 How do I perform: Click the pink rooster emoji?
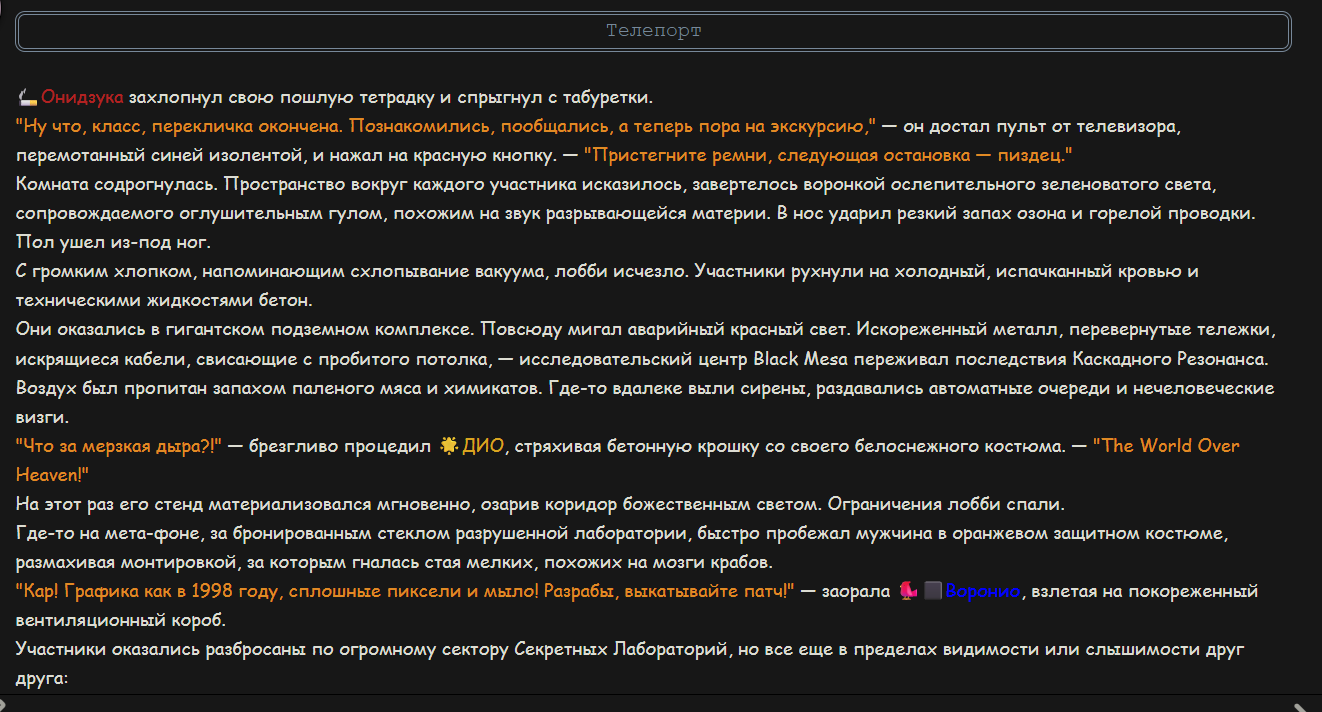tap(907, 591)
